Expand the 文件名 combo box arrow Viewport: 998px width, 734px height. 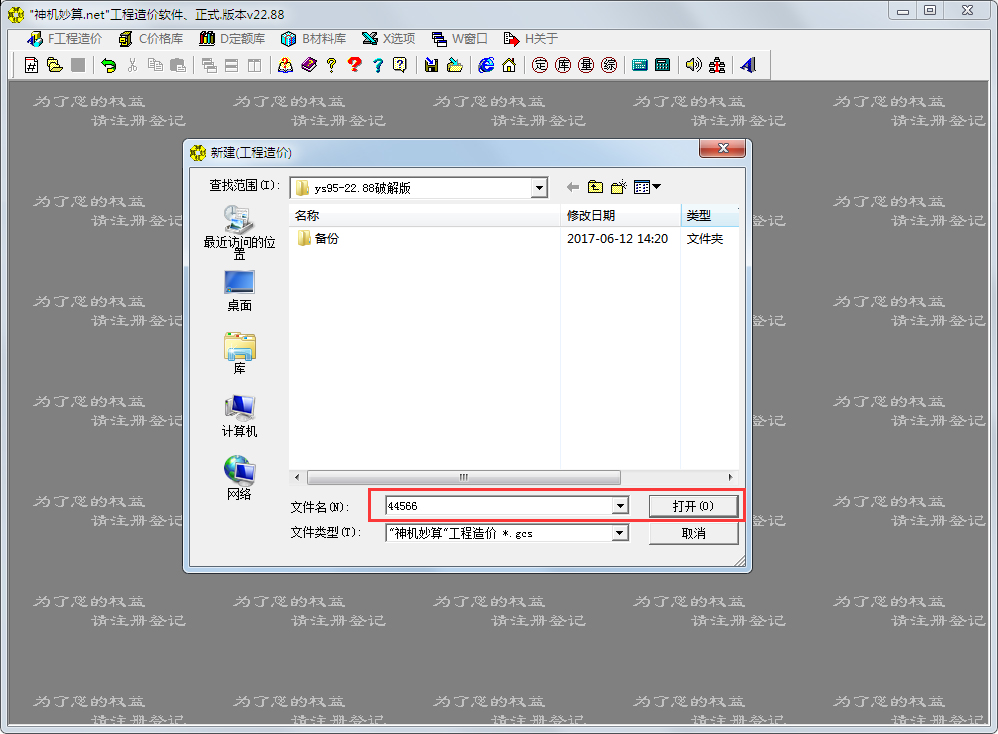coord(620,506)
